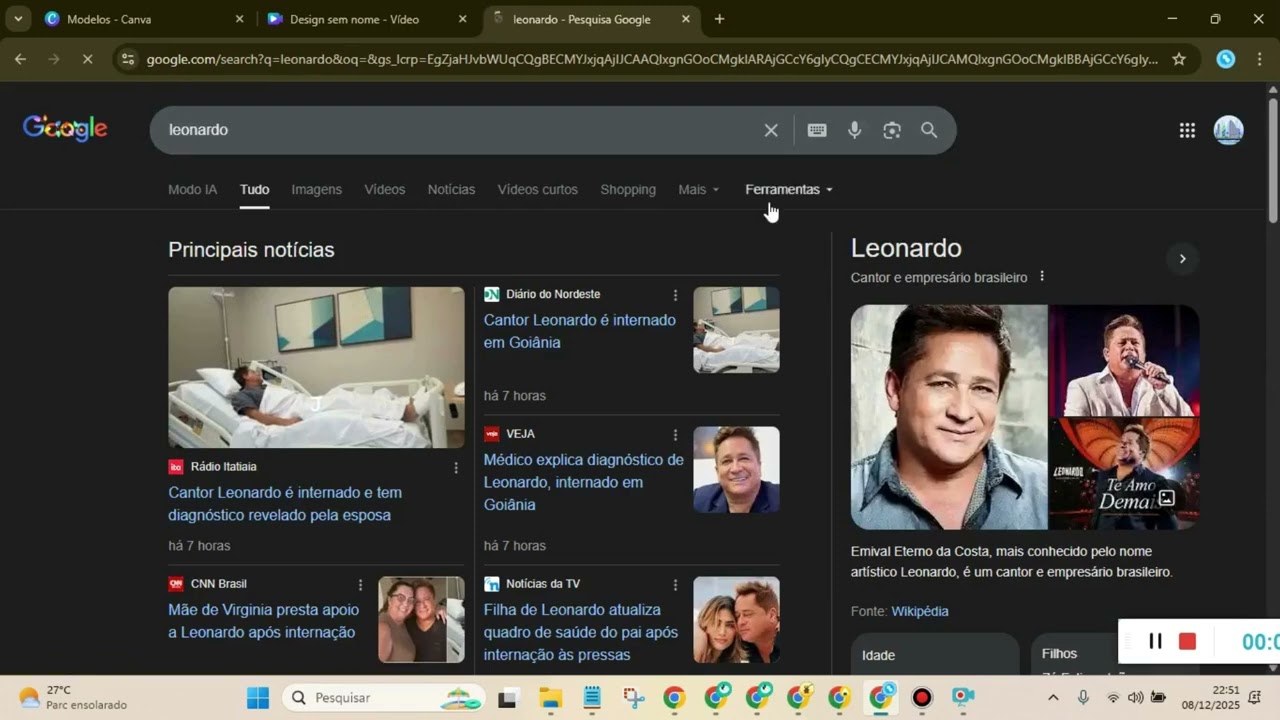Click the large hospital bed news thumbnail
Viewport: 1280px width, 720px height.
pyautogui.click(x=316, y=367)
